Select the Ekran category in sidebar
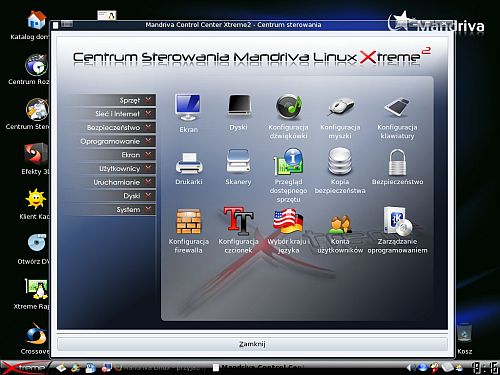 tap(114, 155)
